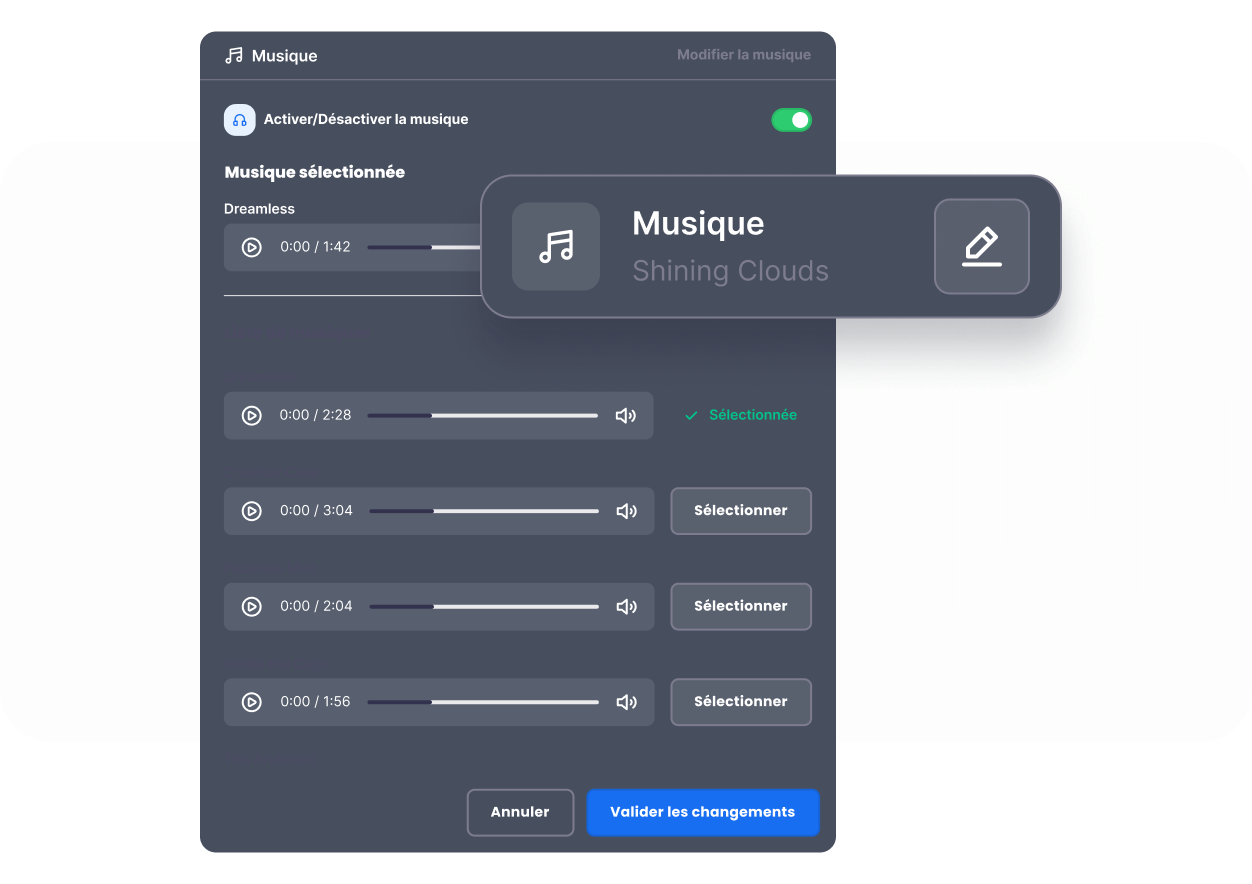Click Sélectionner for the 3:04 track
This screenshot has width=1252, height=884.
(741, 511)
